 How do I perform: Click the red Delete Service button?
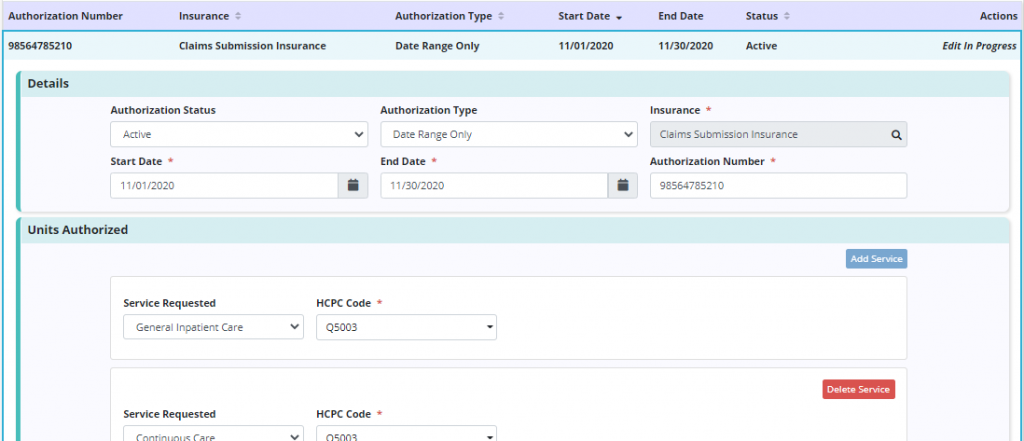point(858,389)
